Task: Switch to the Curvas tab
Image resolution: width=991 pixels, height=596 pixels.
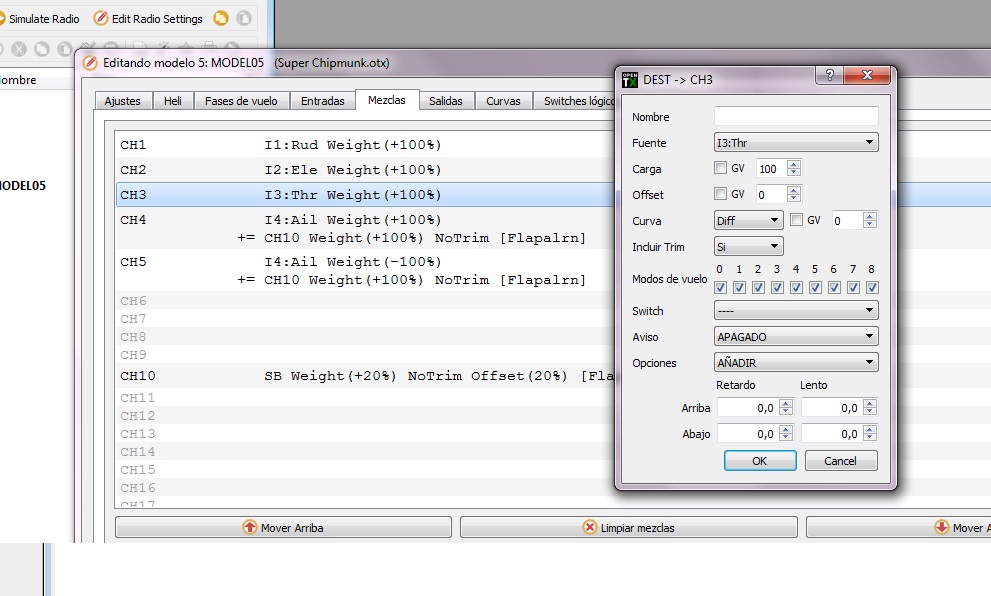Action: pos(503,101)
